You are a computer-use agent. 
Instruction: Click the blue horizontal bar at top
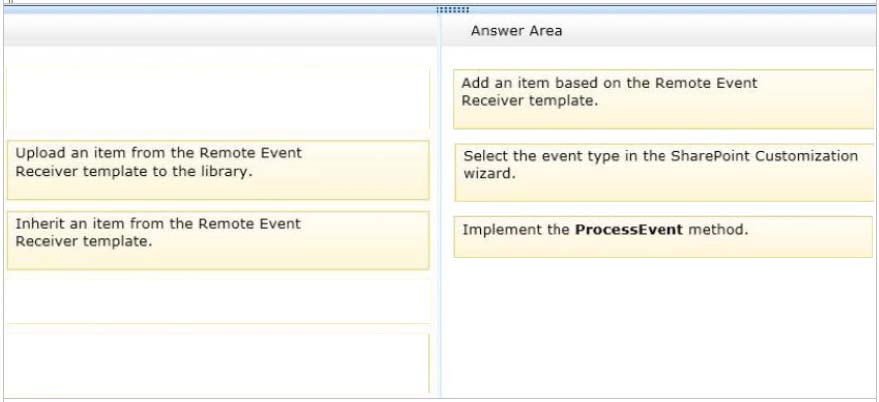440,10
